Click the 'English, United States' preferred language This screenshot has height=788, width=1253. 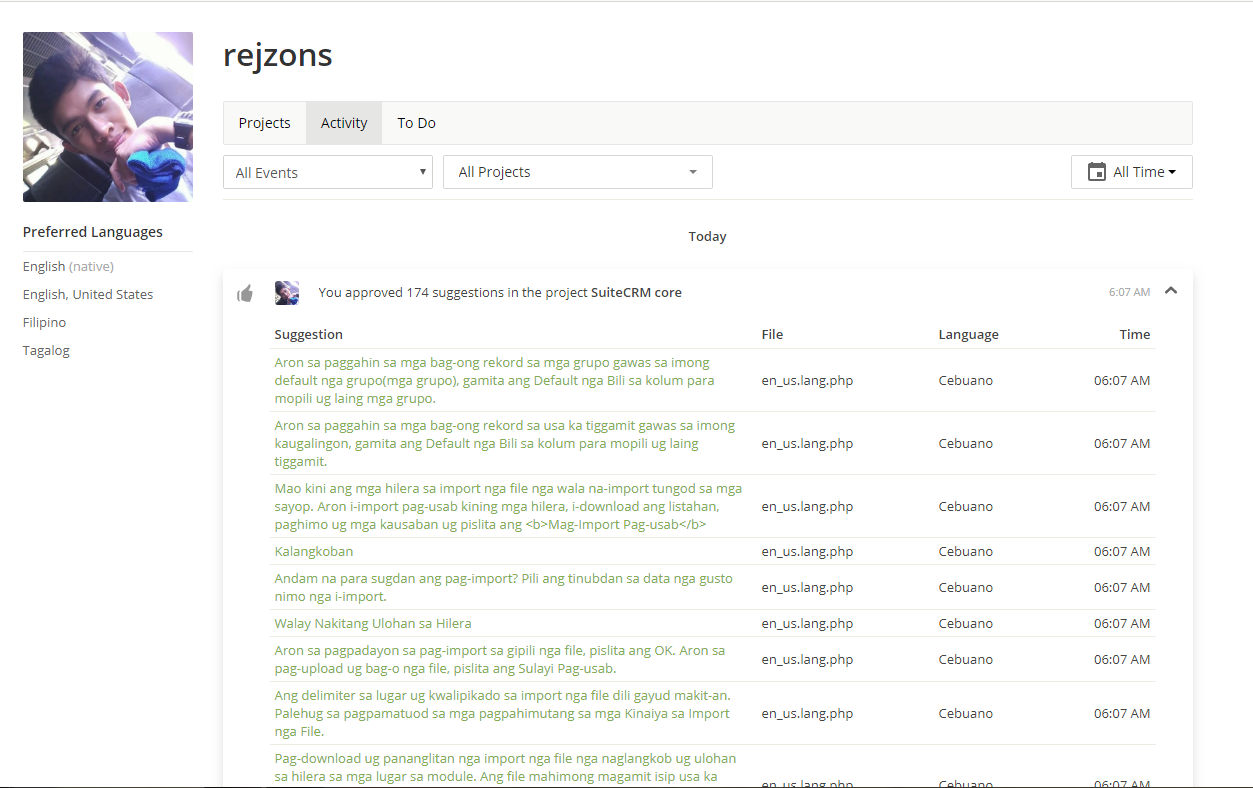click(x=88, y=294)
